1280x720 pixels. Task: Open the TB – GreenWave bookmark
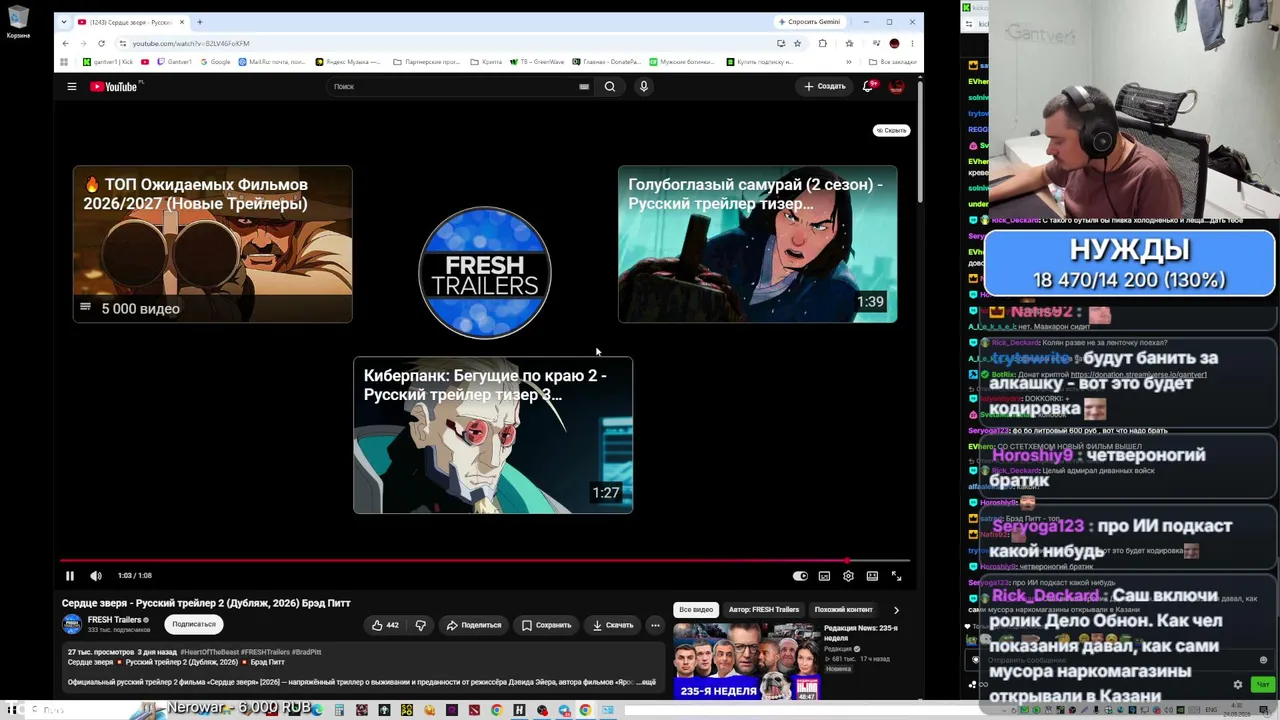pos(538,62)
